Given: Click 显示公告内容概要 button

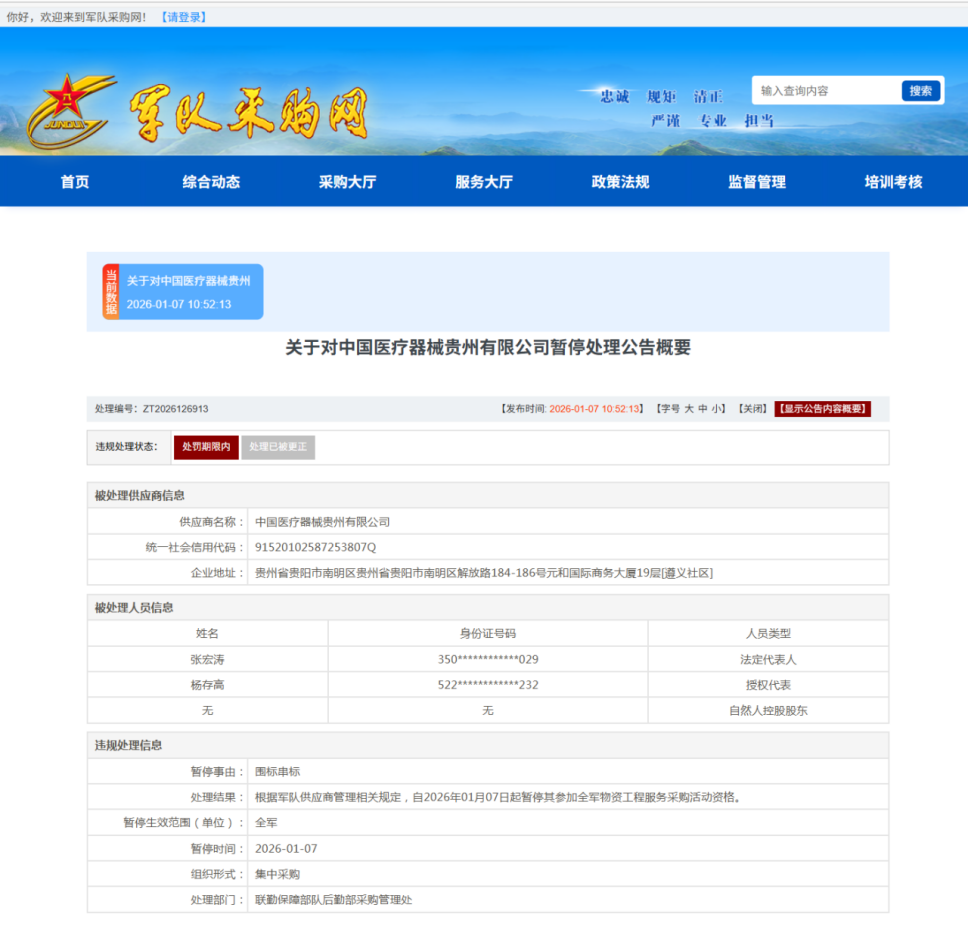Looking at the screenshot, I should 822,409.
